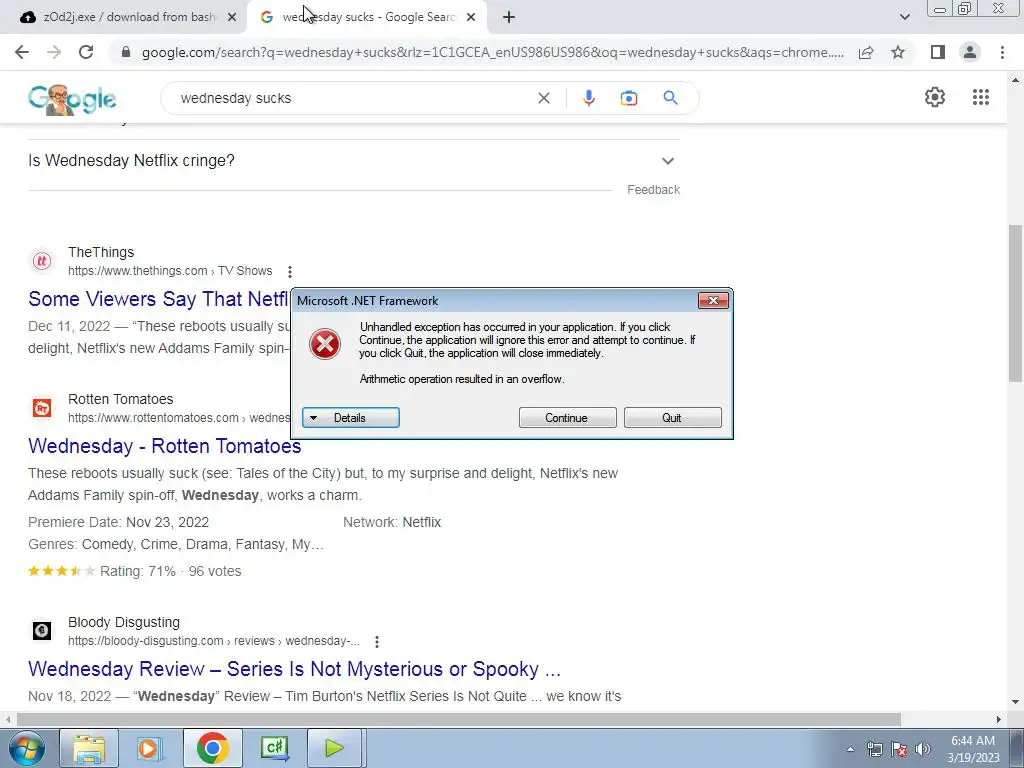Open the Windows Start menu
The width and height of the screenshot is (1024, 768).
25,748
